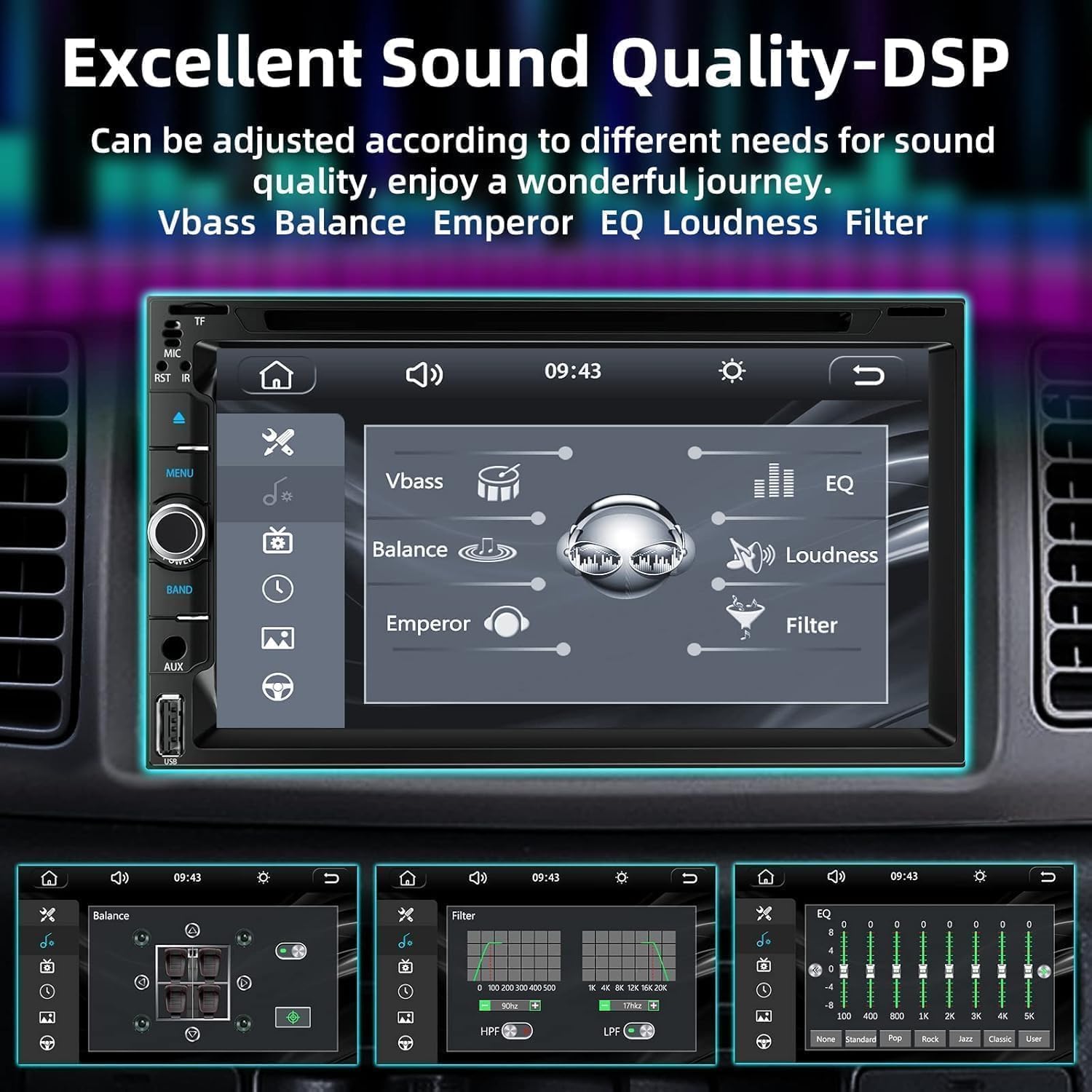Tap the speaker volume icon on the main screen
This screenshot has width=1092, height=1092.
[424, 374]
